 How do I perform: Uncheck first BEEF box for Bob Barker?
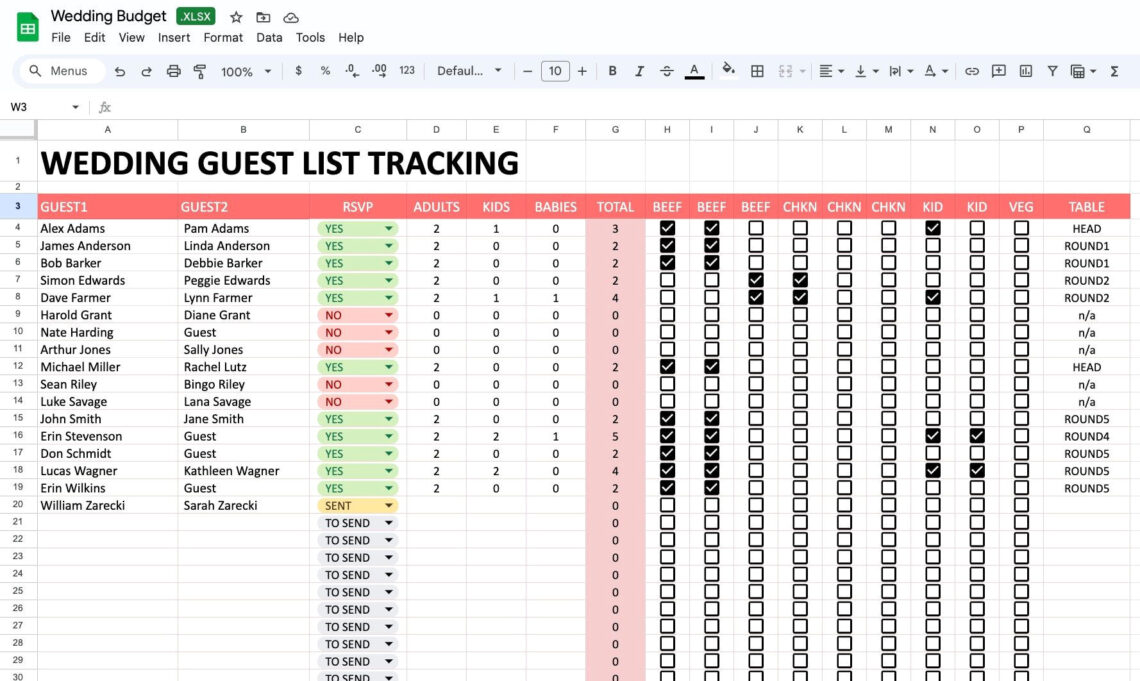point(667,263)
